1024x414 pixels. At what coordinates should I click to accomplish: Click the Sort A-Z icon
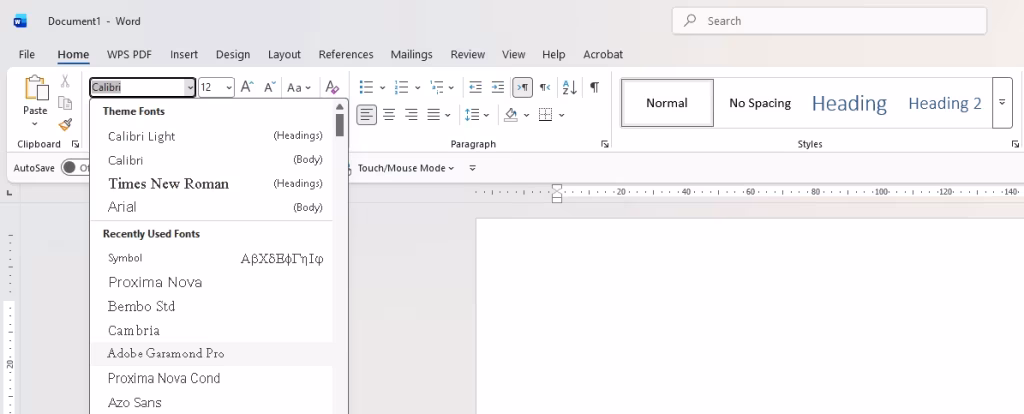[569, 87]
